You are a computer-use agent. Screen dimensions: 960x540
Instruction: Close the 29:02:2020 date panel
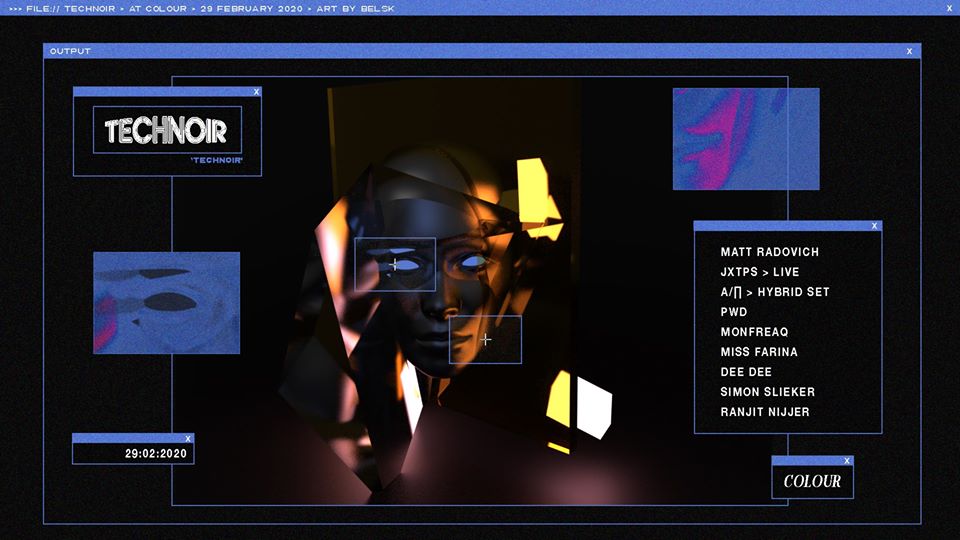coord(187,438)
